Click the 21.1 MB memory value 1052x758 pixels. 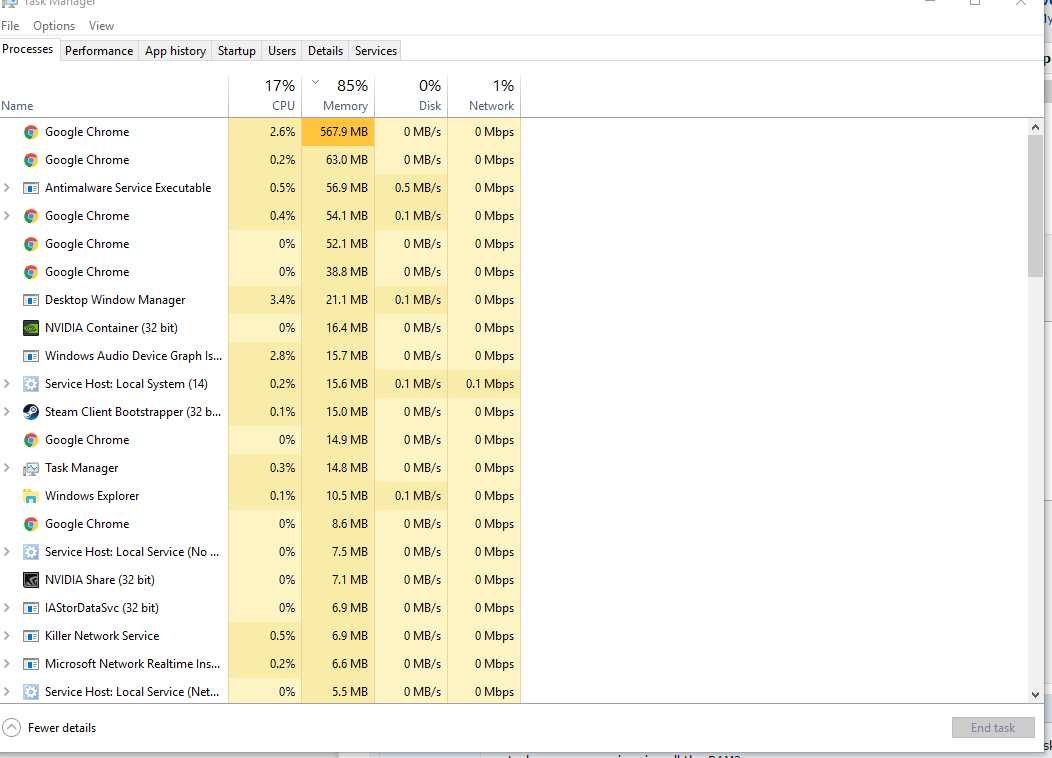pos(347,300)
